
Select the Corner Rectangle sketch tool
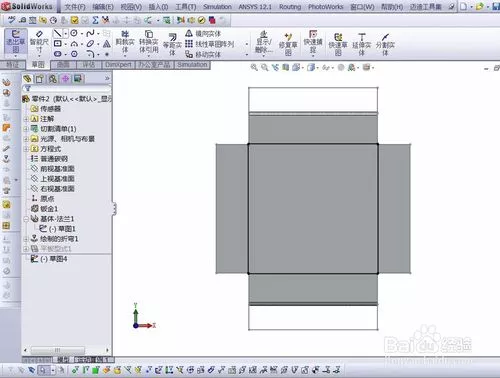pyautogui.click(x=58, y=44)
